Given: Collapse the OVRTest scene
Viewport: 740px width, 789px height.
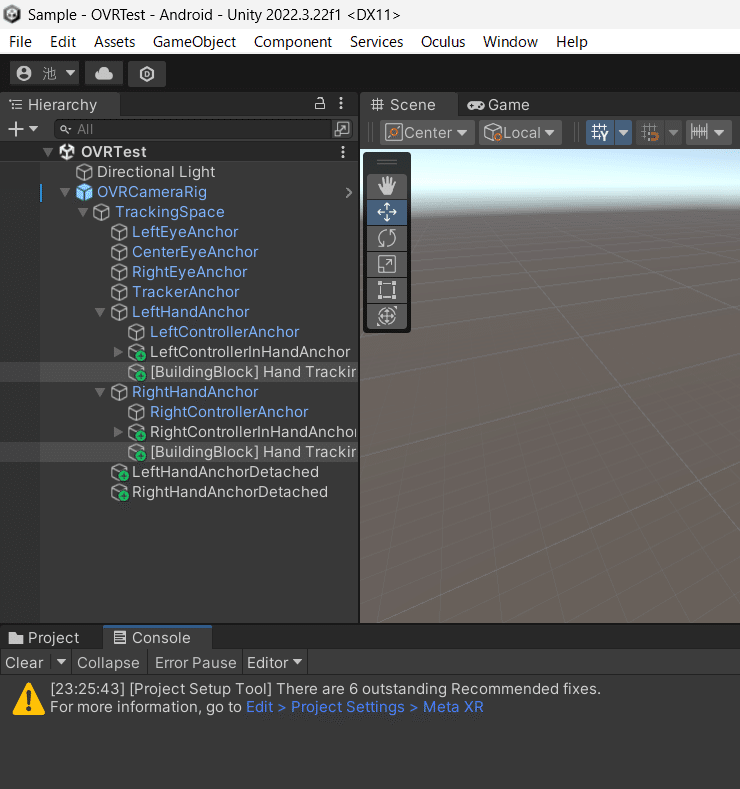Looking at the screenshot, I should click(x=48, y=152).
